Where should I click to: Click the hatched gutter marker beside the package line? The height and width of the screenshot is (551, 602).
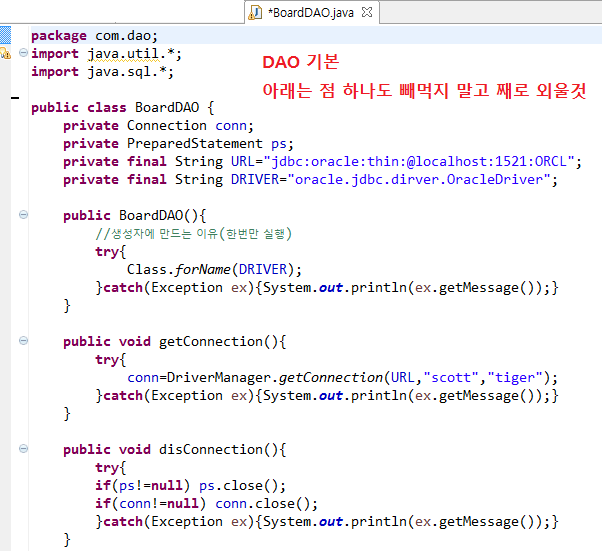pos(6,36)
